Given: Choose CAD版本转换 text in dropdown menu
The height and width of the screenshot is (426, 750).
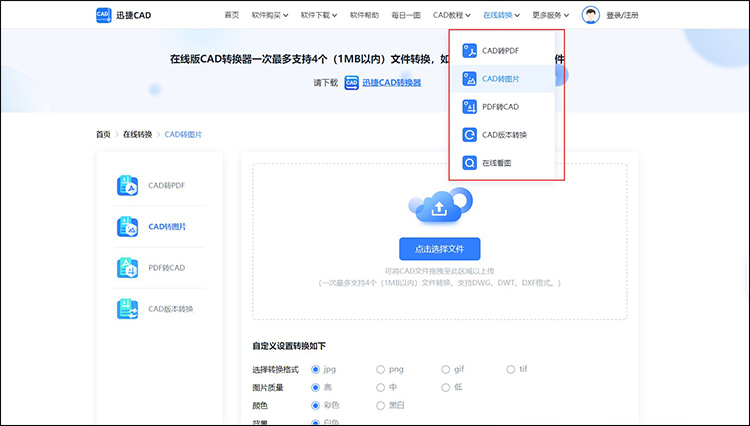Looking at the screenshot, I should [504, 135].
